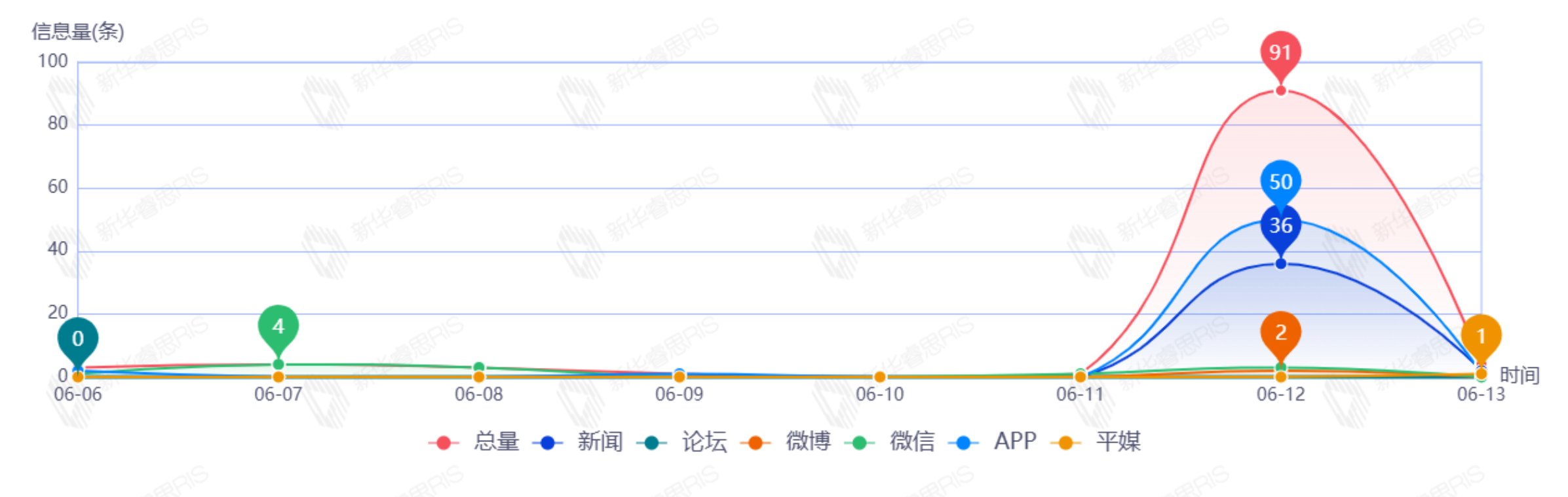
Task: Toggle the 论坛 legend entry
Action: pyautogui.click(x=682, y=442)
